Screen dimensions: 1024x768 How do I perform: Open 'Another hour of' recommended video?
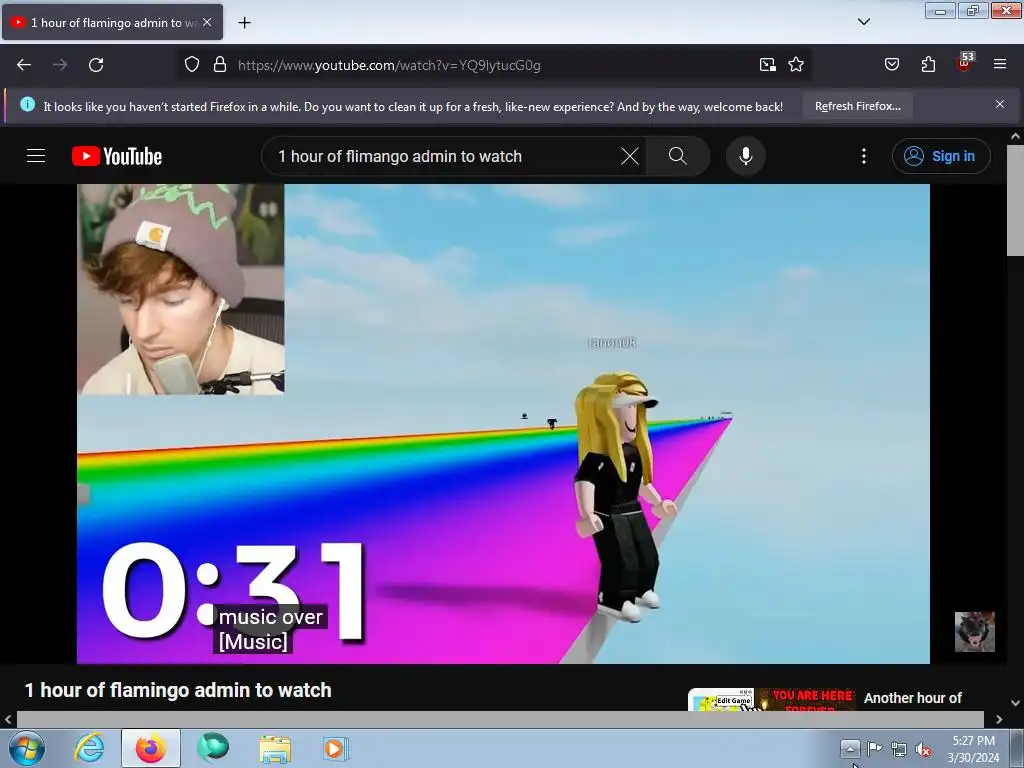coord(912,698)
